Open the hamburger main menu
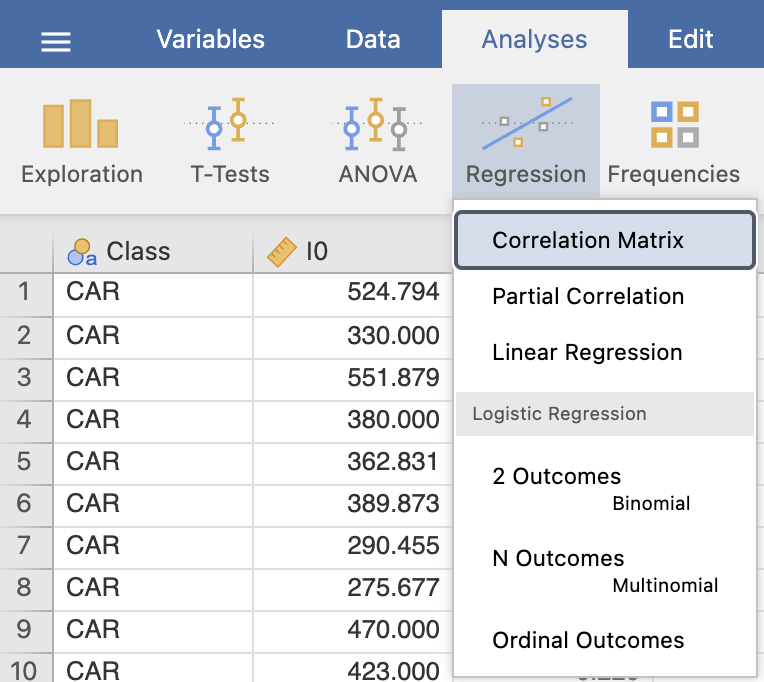 tap(56, 41)
